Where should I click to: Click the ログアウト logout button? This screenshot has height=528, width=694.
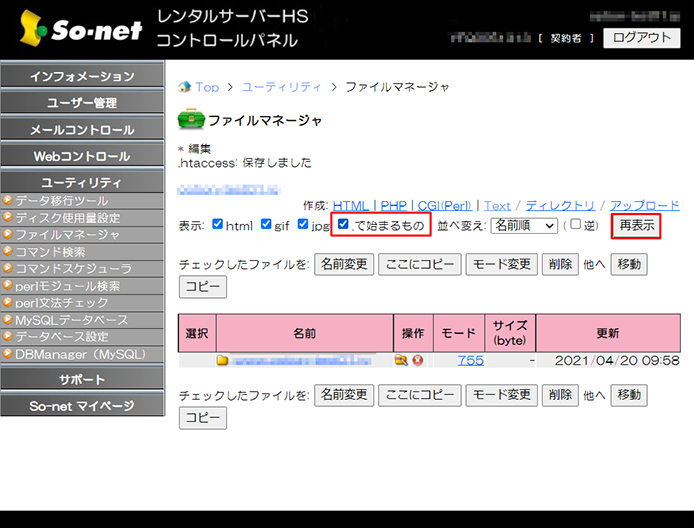(x=640, y=38)
